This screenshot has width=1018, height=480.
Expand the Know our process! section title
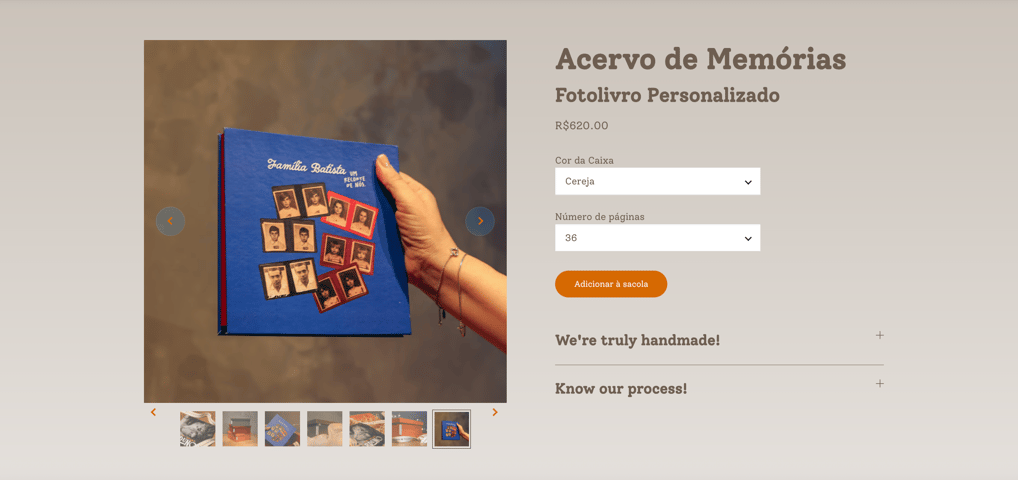pos(621,388)
